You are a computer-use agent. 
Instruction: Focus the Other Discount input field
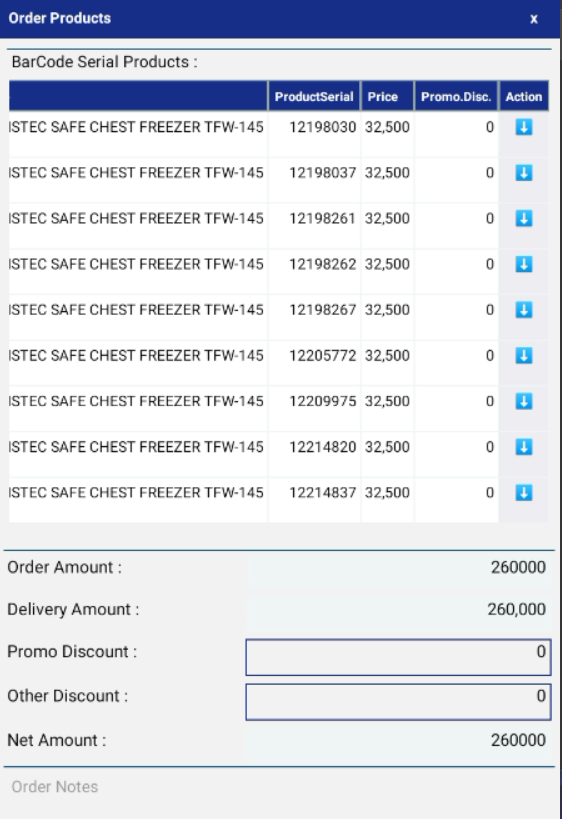click(398, 701)
